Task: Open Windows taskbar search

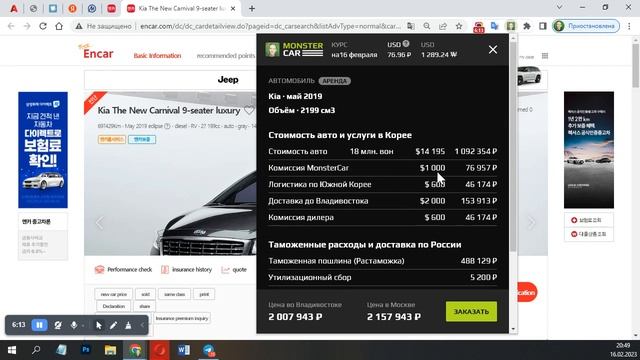Action: click(x=36, y=350)
